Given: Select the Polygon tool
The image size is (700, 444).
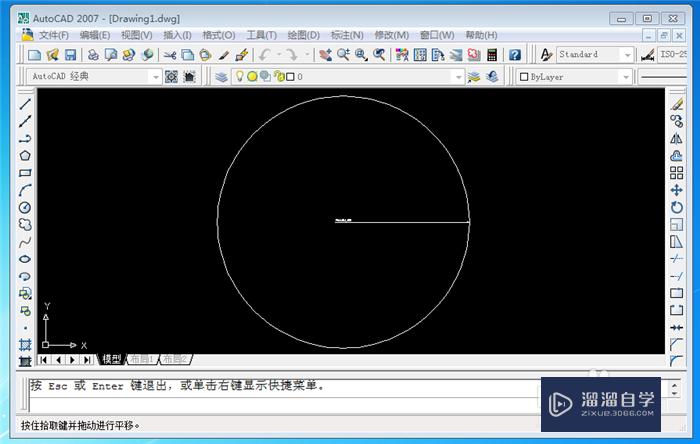Looking at the screenshot, I should (25, 156).
